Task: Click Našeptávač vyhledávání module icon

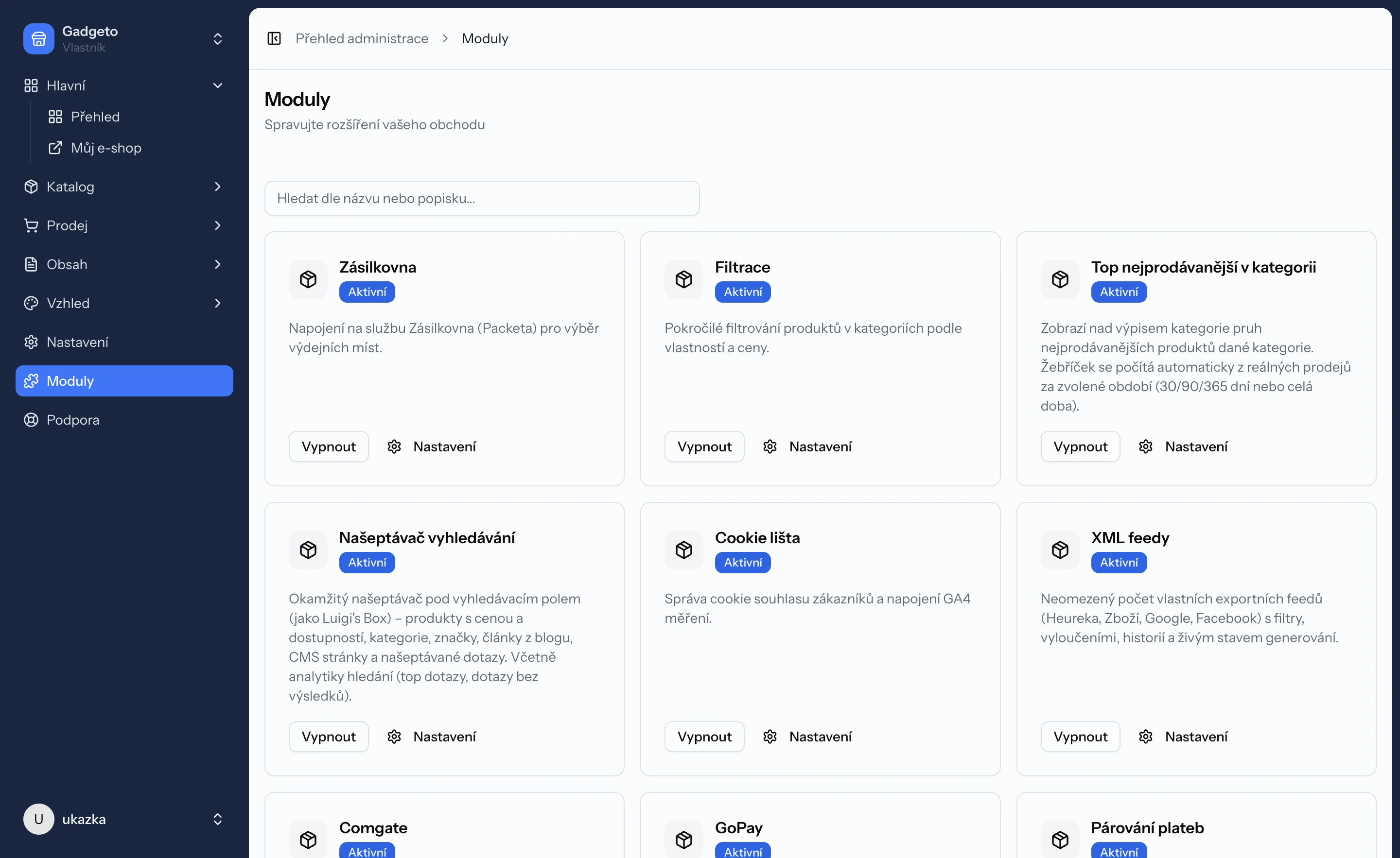Action: (308, 549)
